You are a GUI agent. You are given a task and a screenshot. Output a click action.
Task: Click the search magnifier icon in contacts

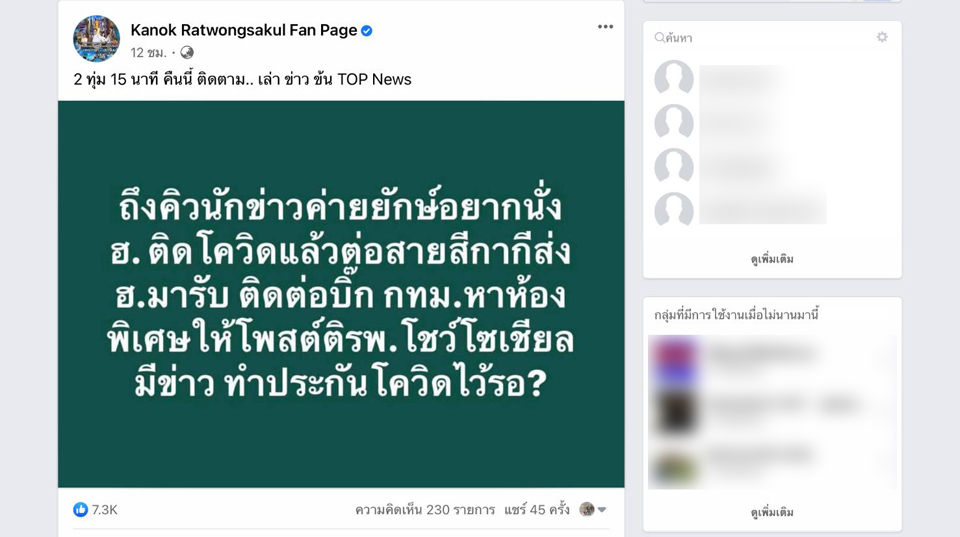click(659, 38)
